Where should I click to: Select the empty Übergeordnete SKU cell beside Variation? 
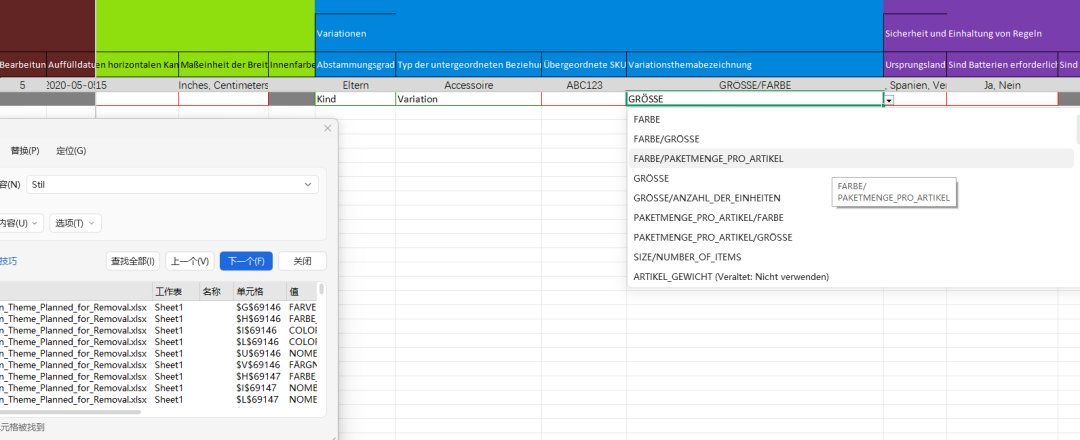pos(584,99)
